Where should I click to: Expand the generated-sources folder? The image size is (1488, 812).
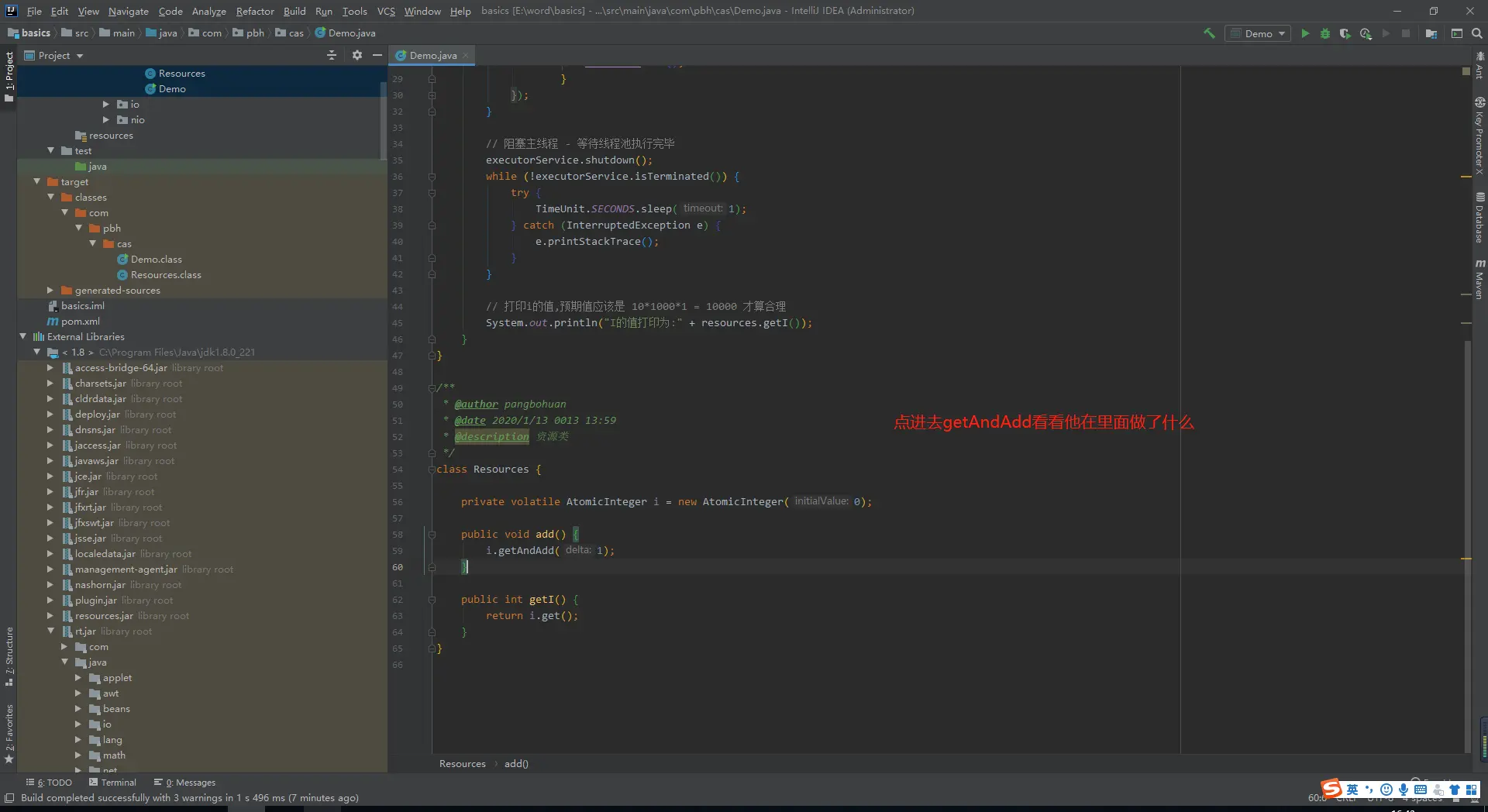[x=50, y=291]
